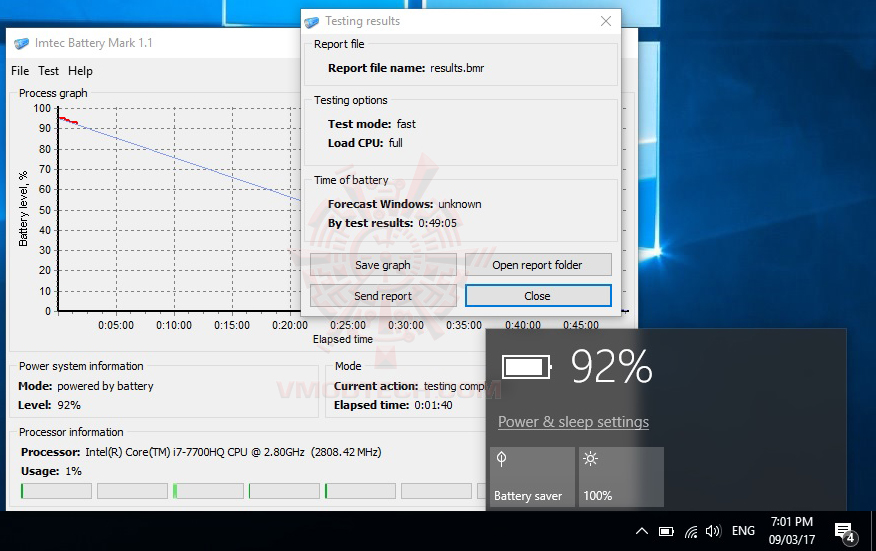
Task: Click the red battery-level line on graph
Action: [x=69, y=120]
